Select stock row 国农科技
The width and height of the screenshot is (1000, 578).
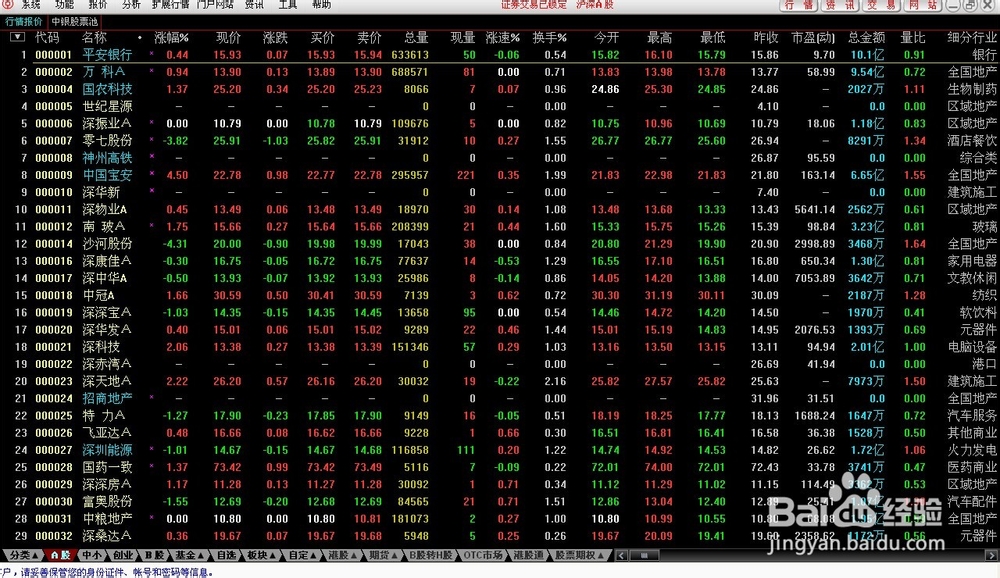click(x=500, y=89)
